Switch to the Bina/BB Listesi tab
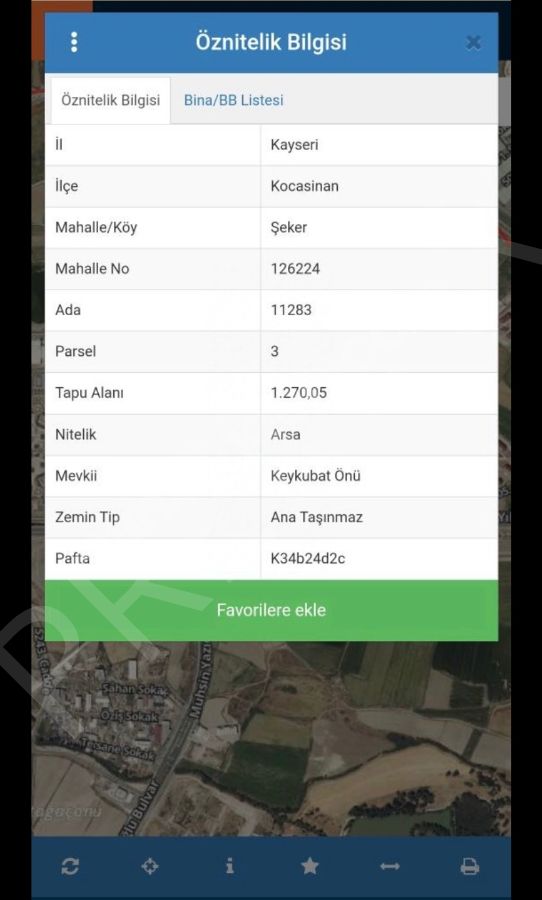 [233, 100]
